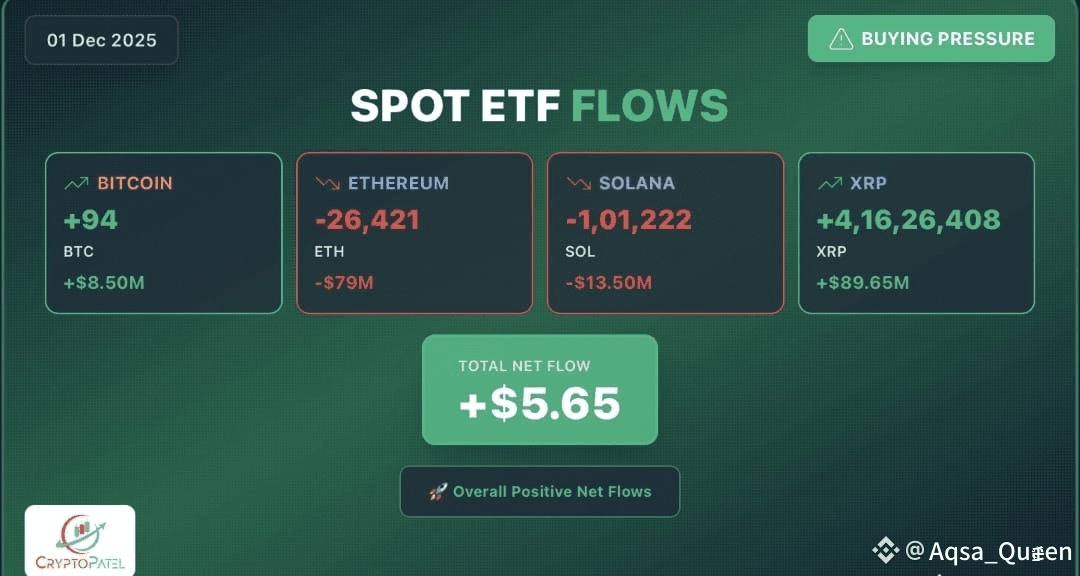Select the Bitcoin flow card
This screenshot has width=1080, height=576.
pos(164,233)
